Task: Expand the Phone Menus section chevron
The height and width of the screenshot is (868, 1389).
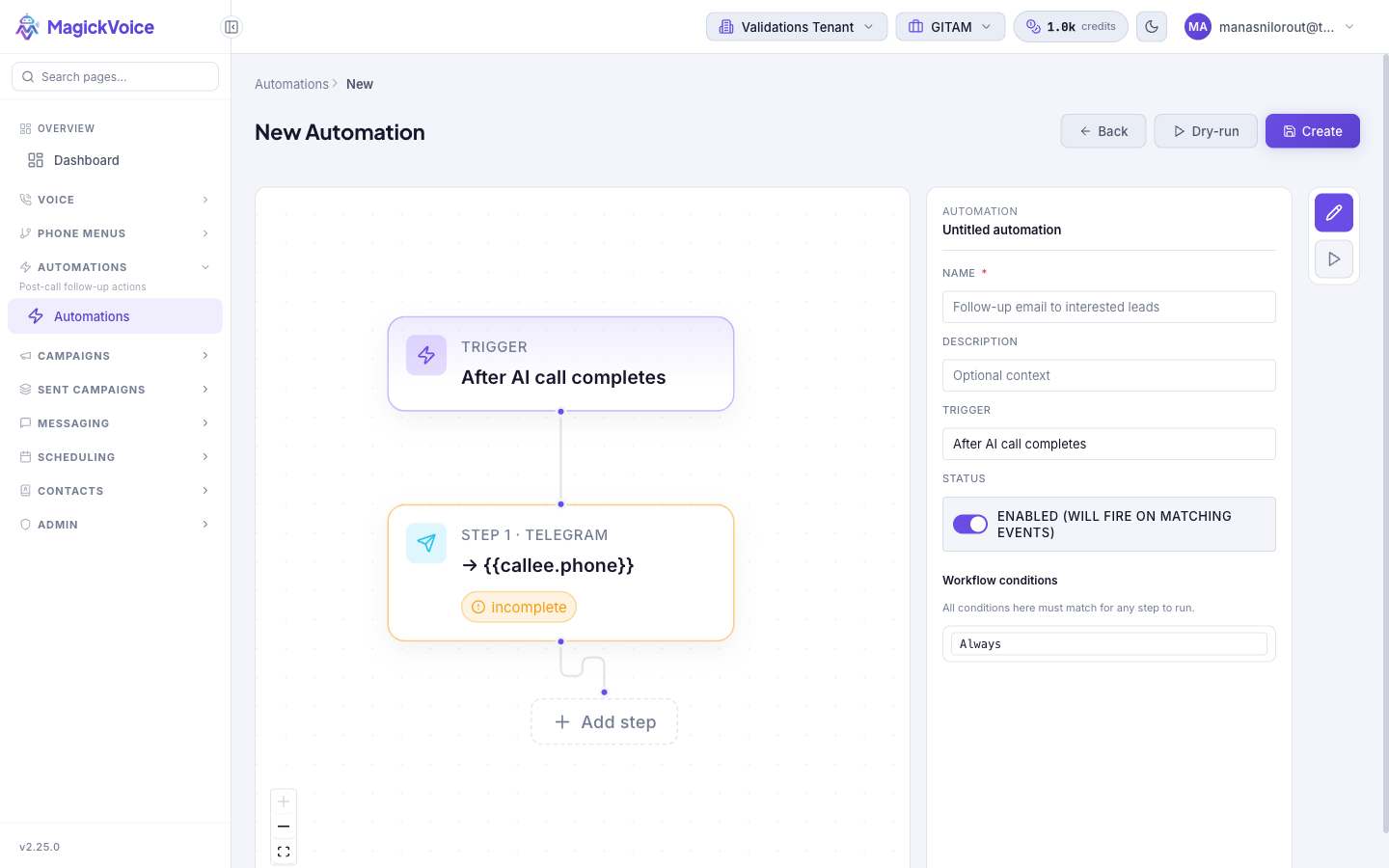Action: [205, 233]
